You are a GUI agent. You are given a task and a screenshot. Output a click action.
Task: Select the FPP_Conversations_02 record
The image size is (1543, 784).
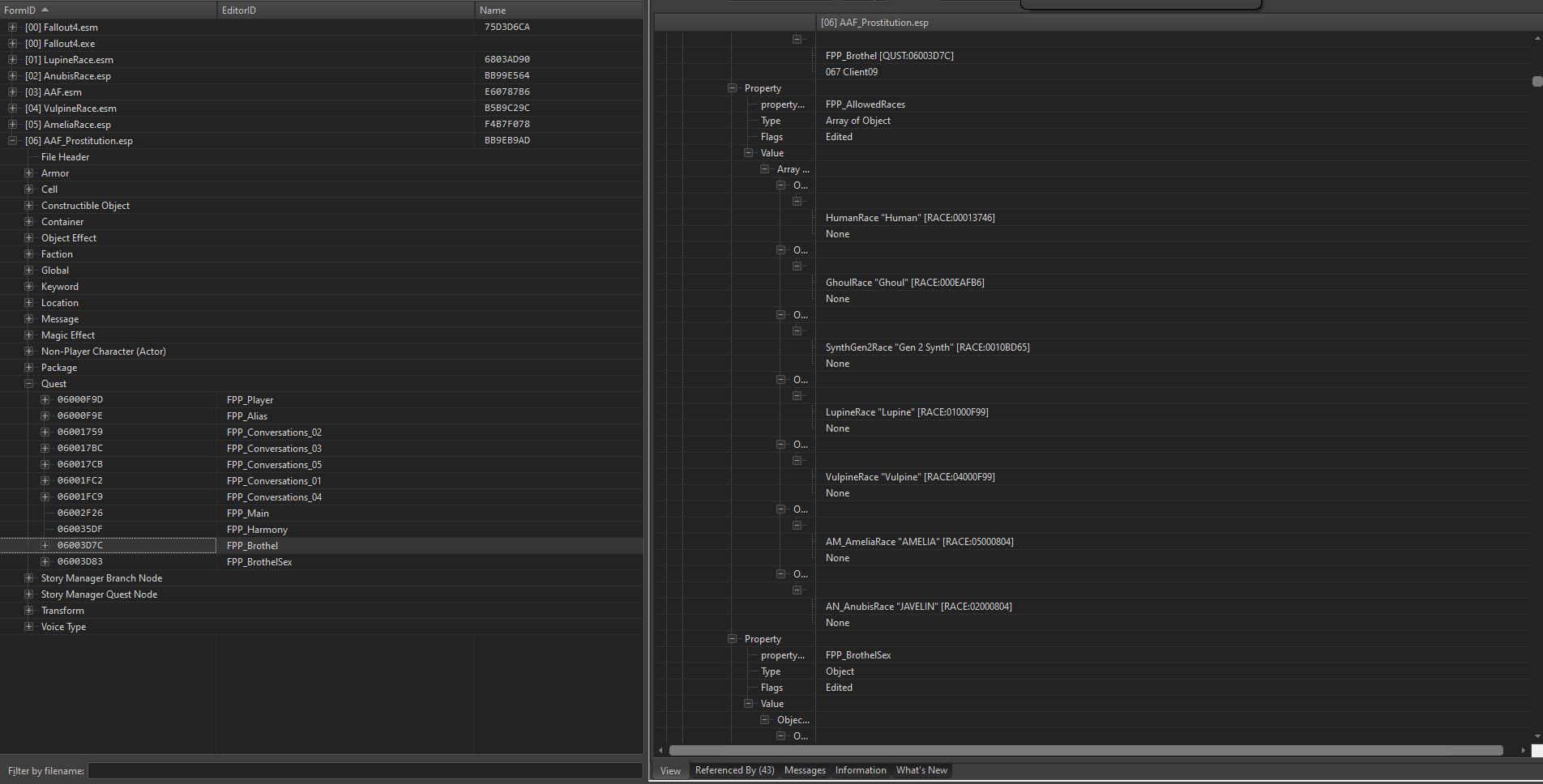tap(274, 432)
